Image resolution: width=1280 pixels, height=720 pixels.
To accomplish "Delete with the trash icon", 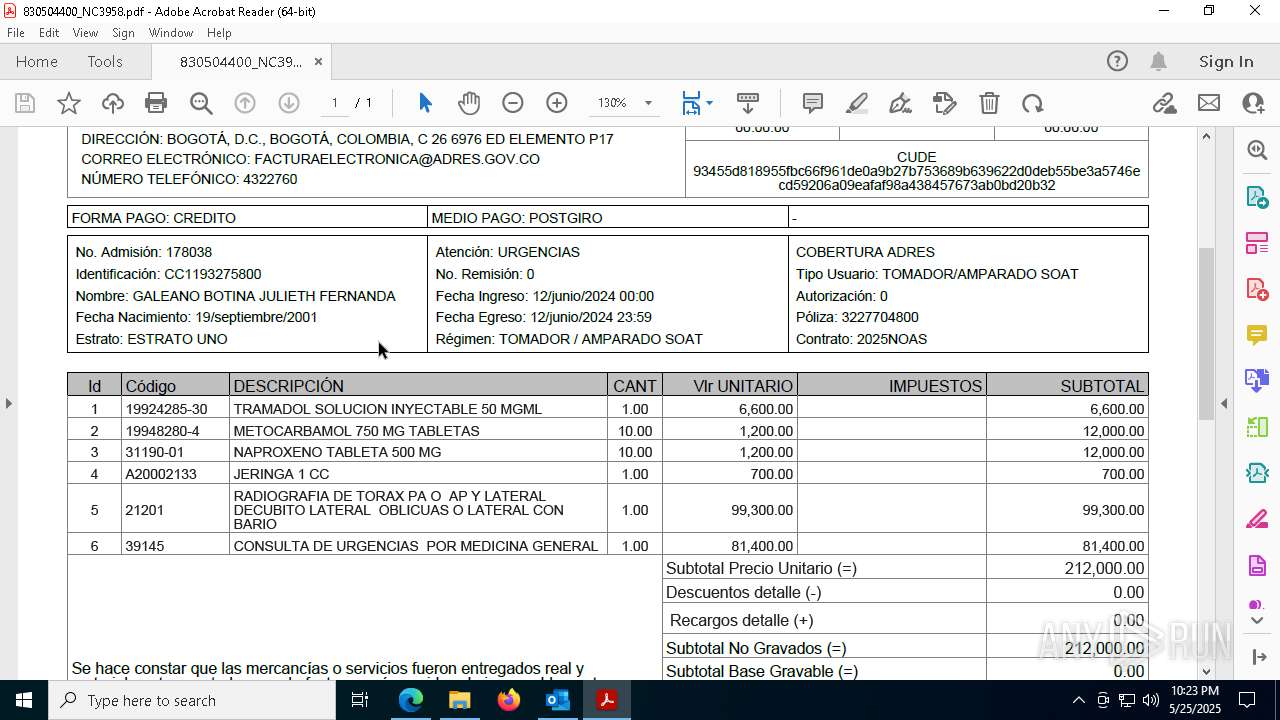I will pyautogui.click(x=989, y=103).
